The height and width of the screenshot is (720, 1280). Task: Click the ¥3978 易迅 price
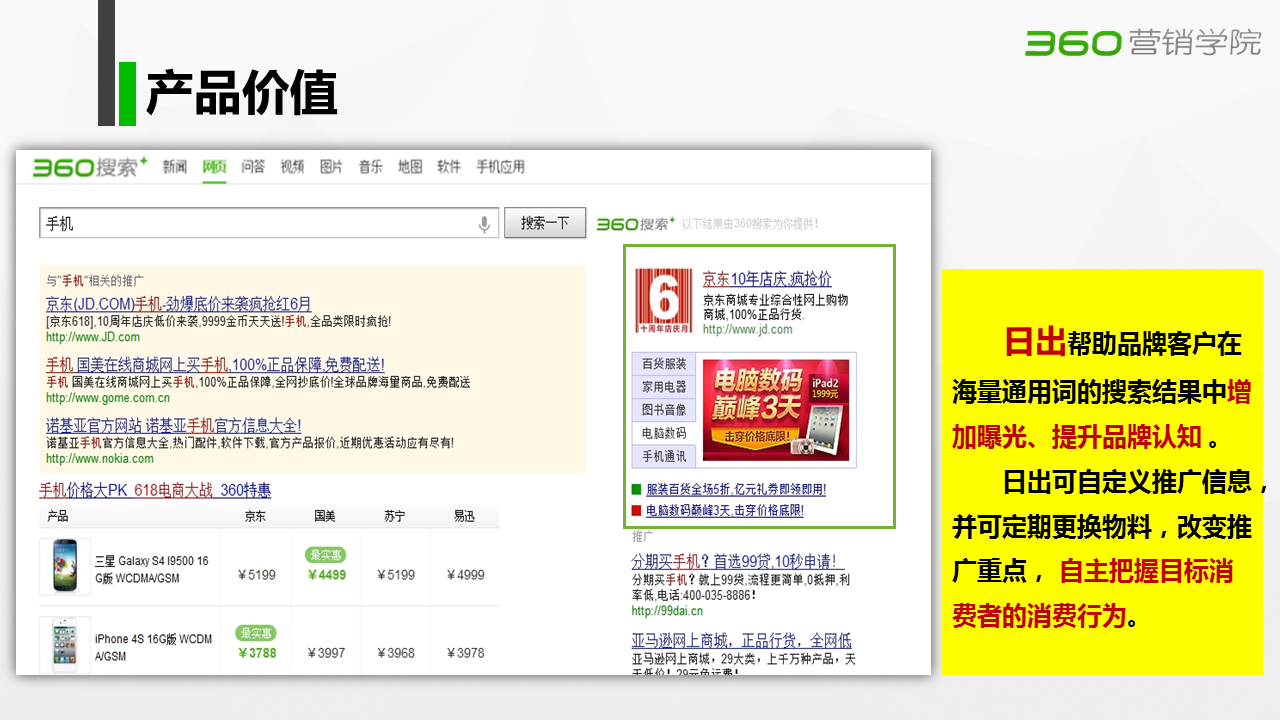point(465,653)
